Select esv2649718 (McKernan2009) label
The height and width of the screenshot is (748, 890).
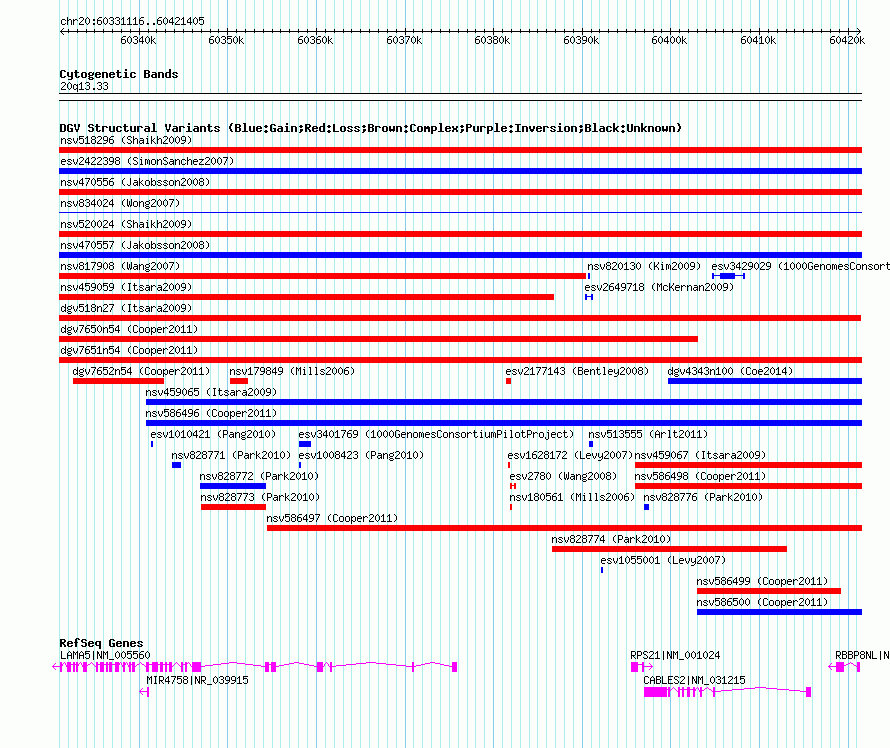[659, 287]
